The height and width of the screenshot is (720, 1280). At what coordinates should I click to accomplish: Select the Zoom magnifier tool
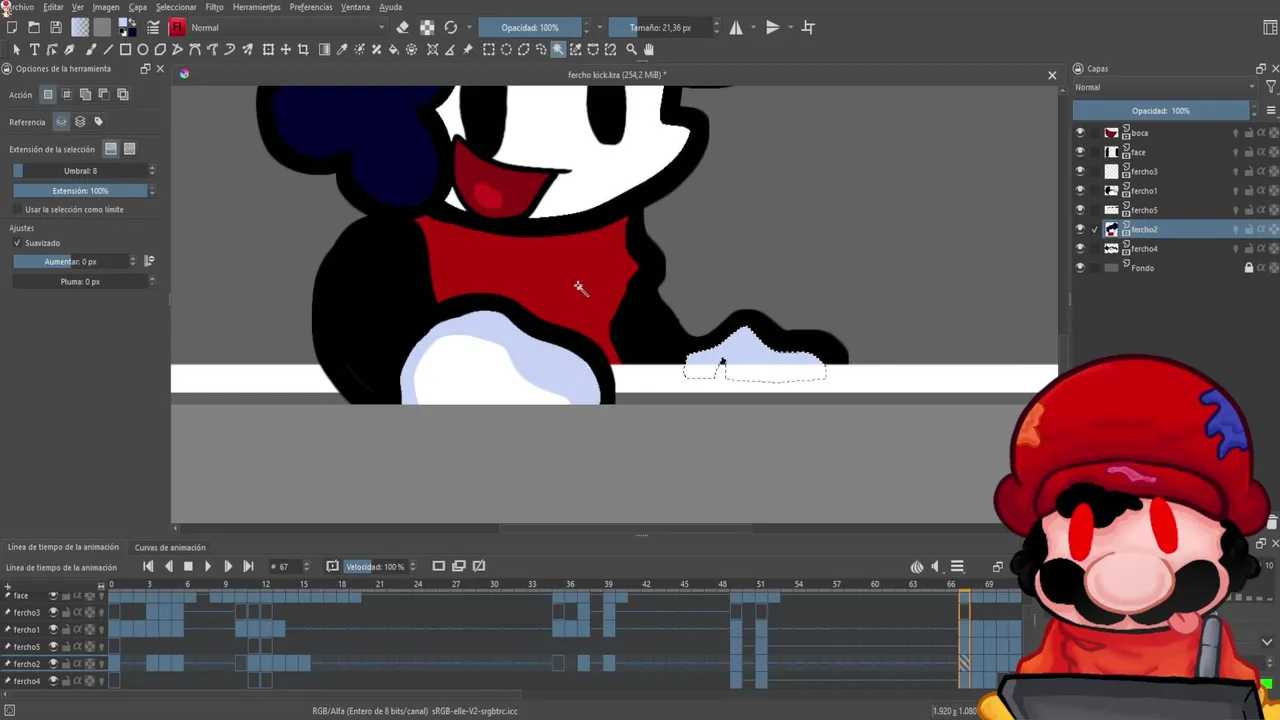coord(631,49)
